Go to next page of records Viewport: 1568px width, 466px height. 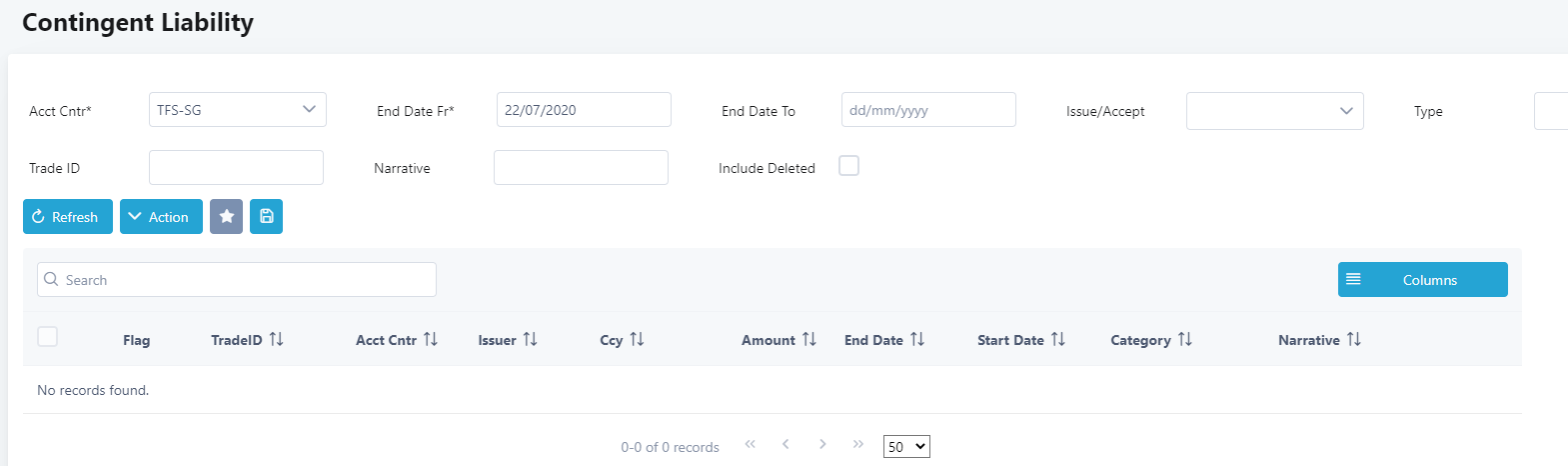[x=822, y=444]
